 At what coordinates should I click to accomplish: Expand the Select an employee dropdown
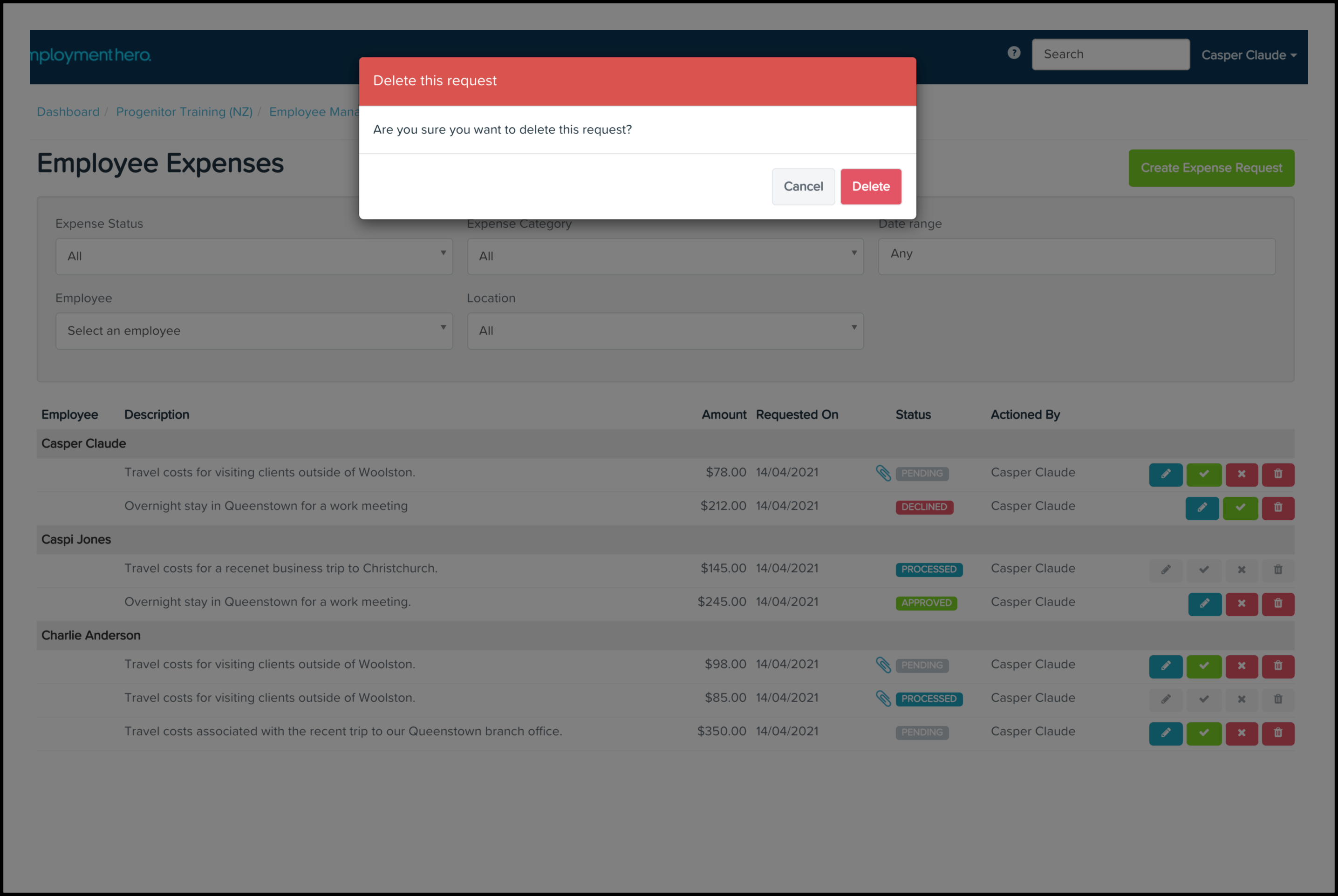tap(254, 331)
